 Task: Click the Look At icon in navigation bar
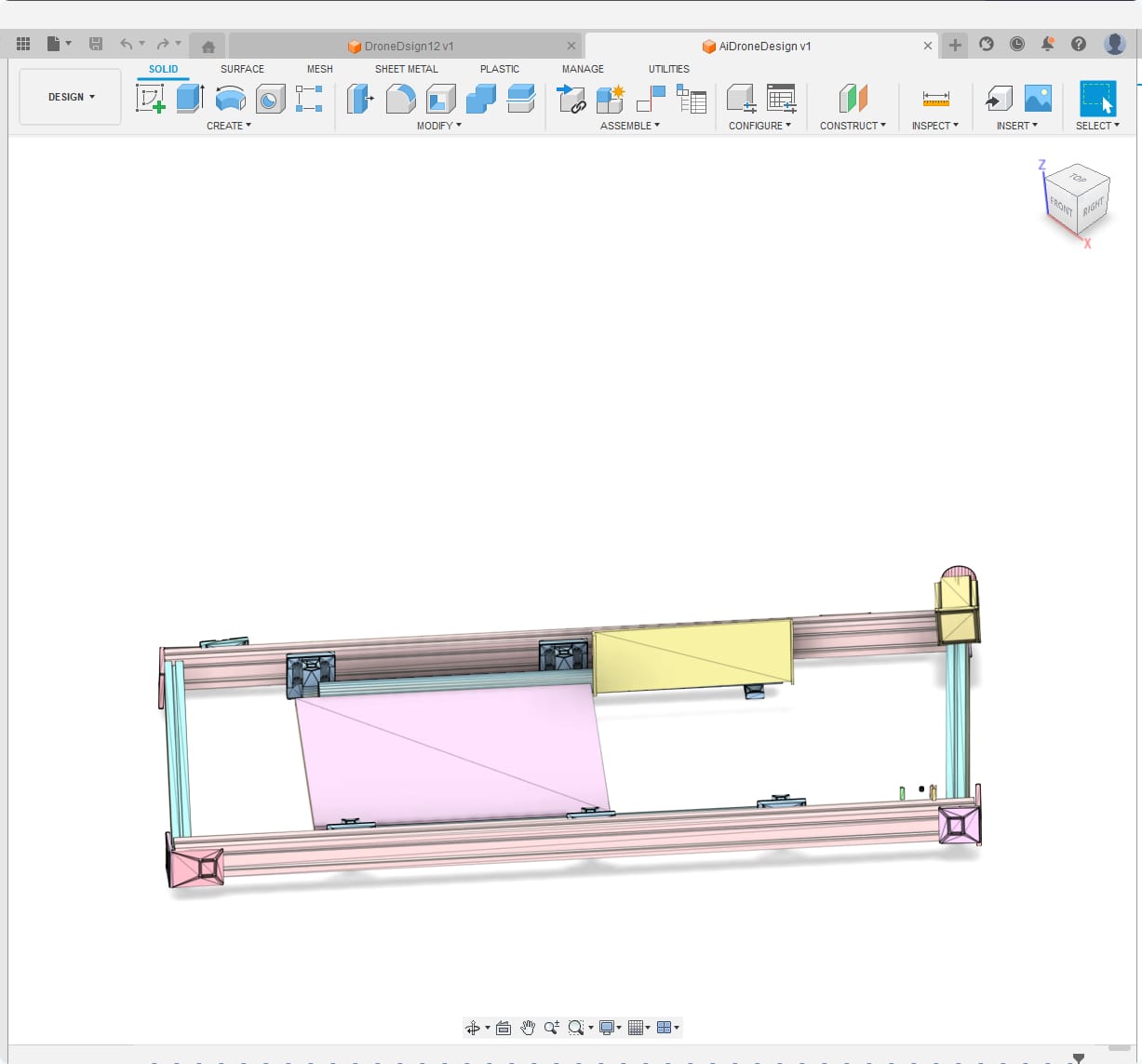click(x=504, y=1028)
